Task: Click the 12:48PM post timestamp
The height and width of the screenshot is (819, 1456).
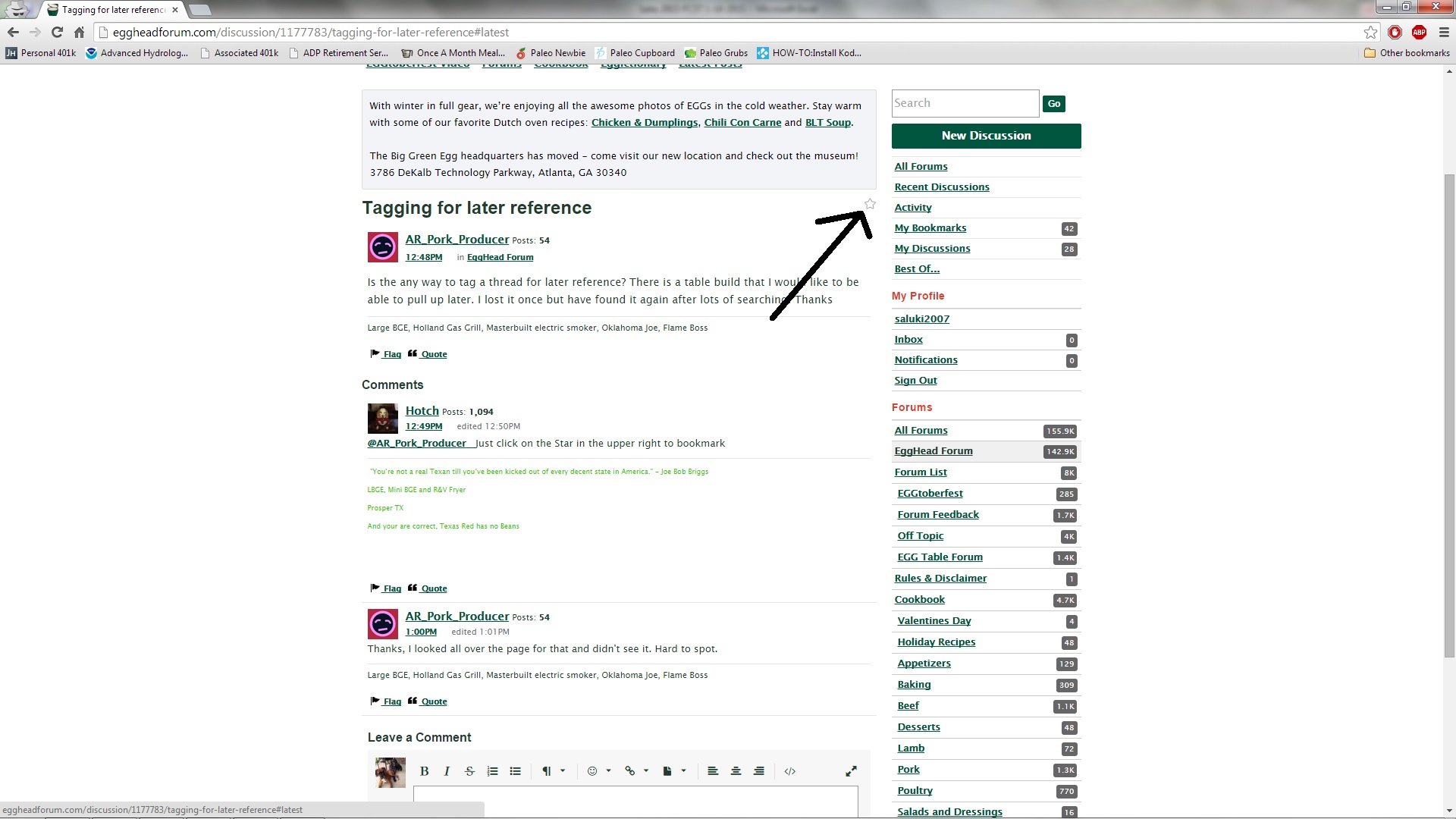Action: (423, 257)
